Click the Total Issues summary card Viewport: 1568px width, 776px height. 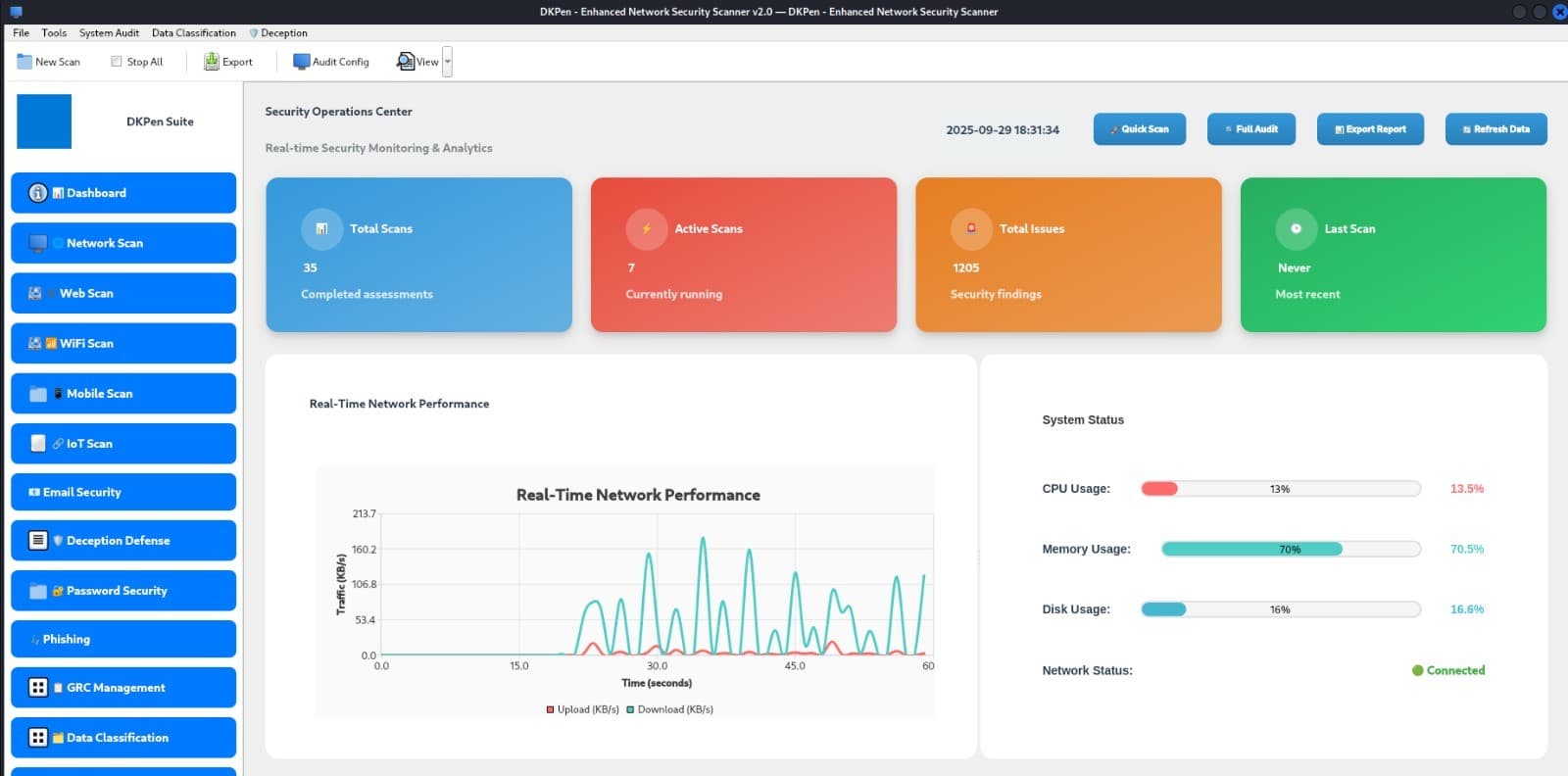tap(1068, 255)
